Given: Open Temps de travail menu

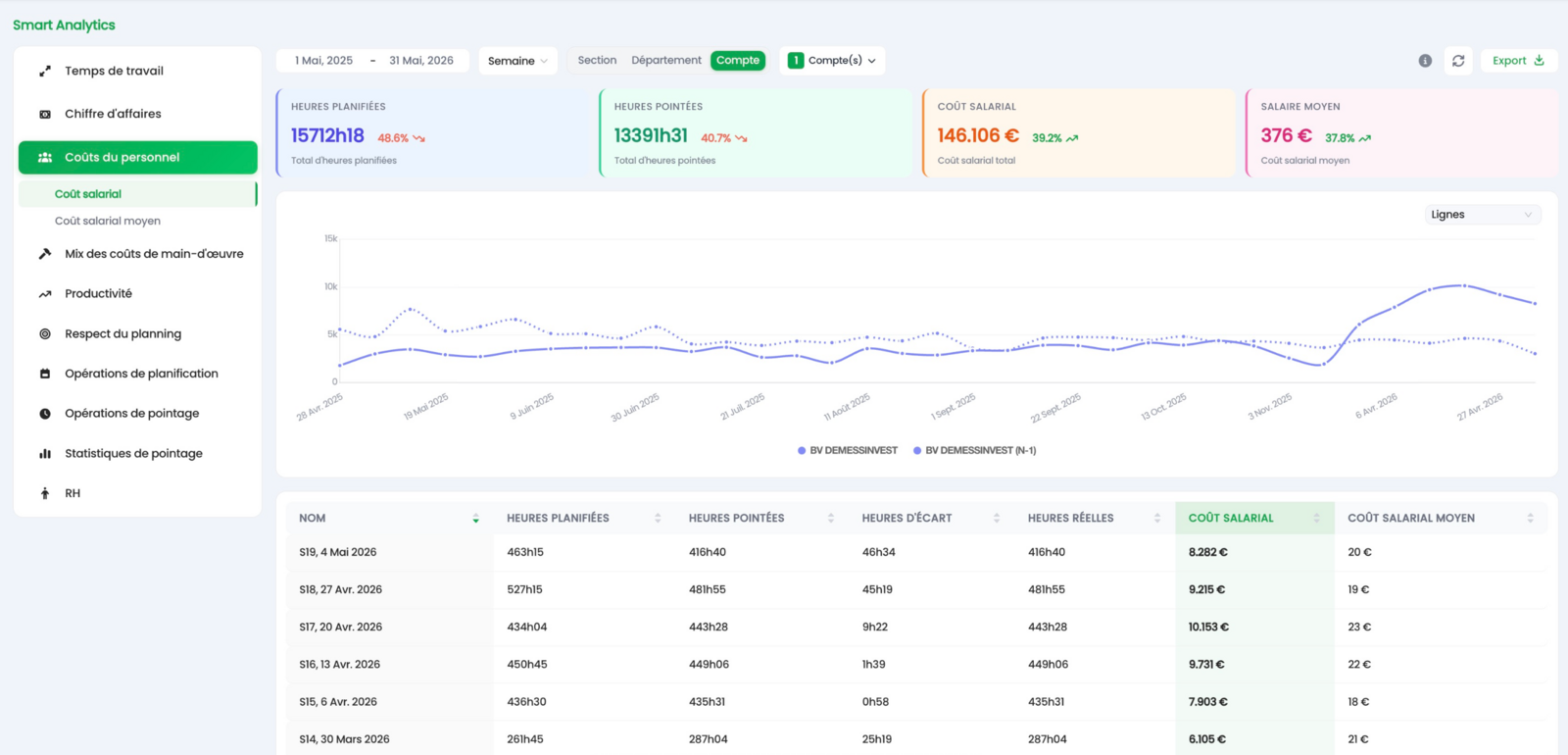Looking at the screenshot, I should click(x=137, y=72).
